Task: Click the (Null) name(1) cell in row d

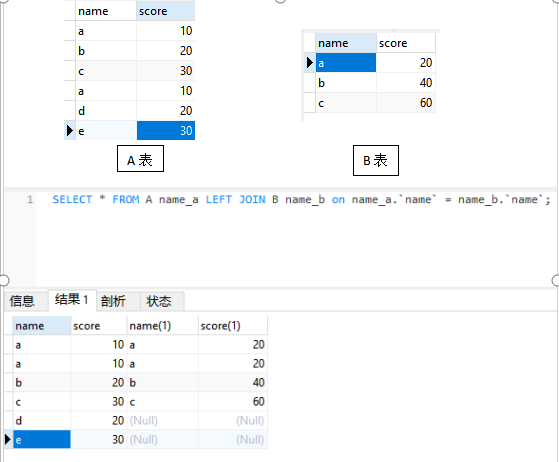Action: pos(162,421)
